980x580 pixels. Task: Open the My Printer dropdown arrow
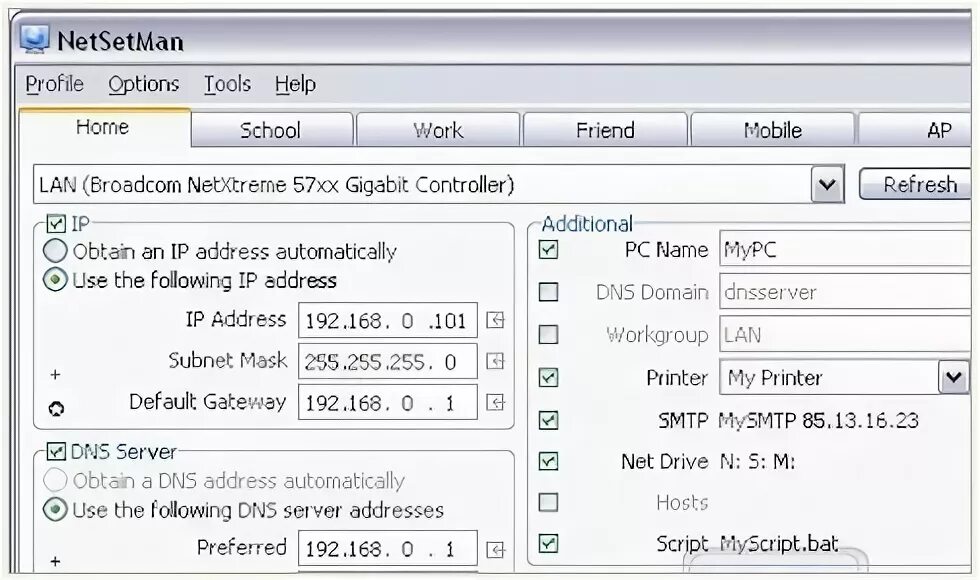953,378
